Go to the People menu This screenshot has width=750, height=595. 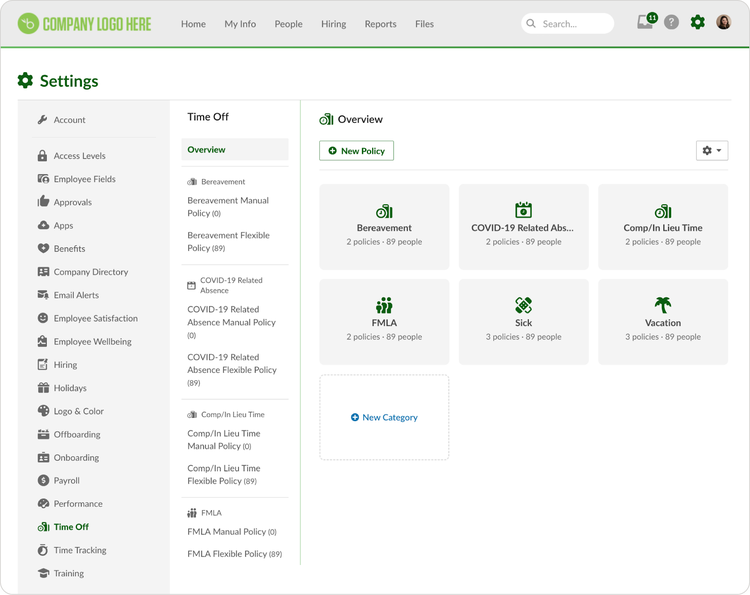pyautogui.click(x=288, y=24)
